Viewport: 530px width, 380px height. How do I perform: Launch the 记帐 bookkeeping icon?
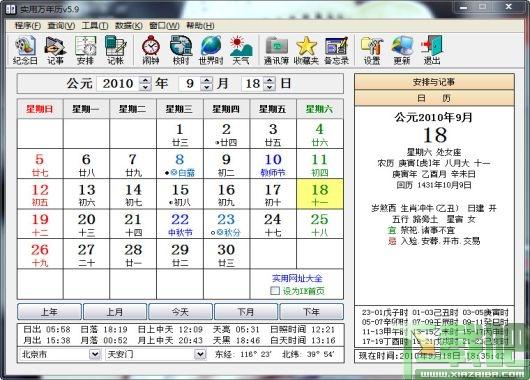click(115, 50)
